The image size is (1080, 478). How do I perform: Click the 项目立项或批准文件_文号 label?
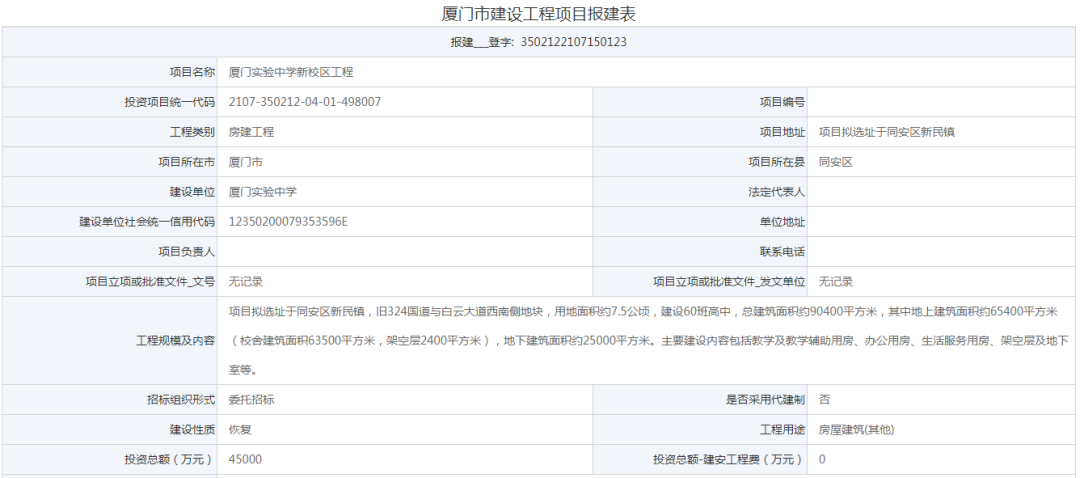(150, 282)
